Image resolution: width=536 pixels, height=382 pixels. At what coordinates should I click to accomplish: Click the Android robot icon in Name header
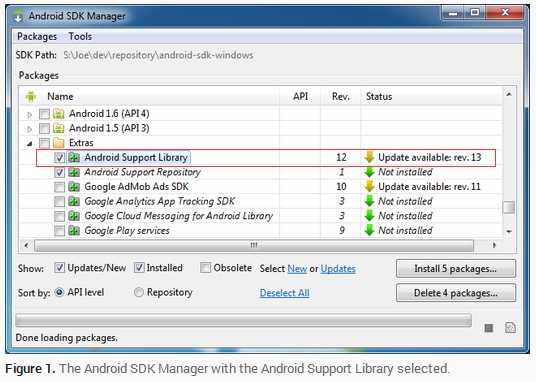(31, 97)
